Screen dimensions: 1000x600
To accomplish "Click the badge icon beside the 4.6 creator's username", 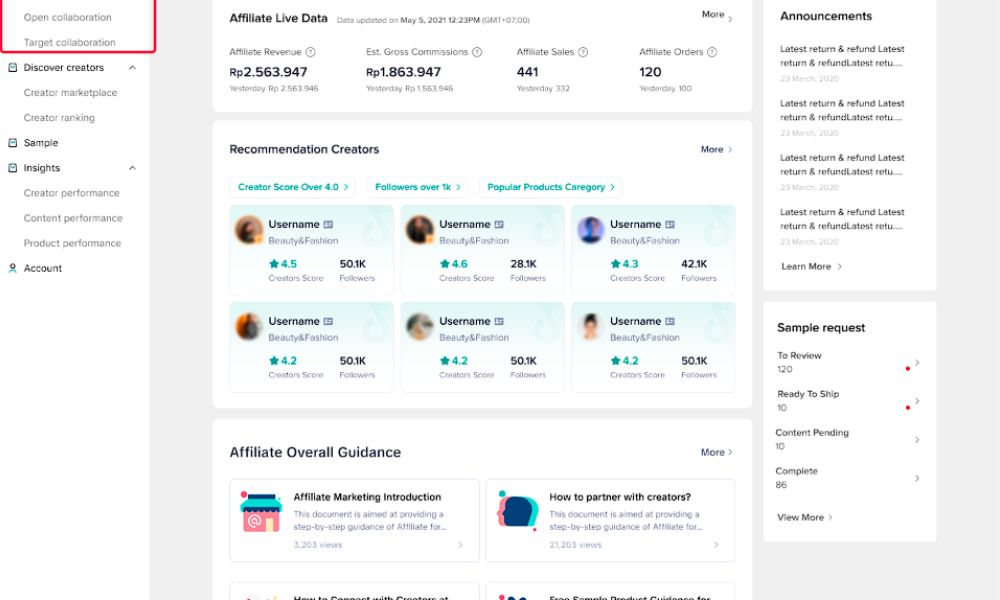I will tap(499, 224).
